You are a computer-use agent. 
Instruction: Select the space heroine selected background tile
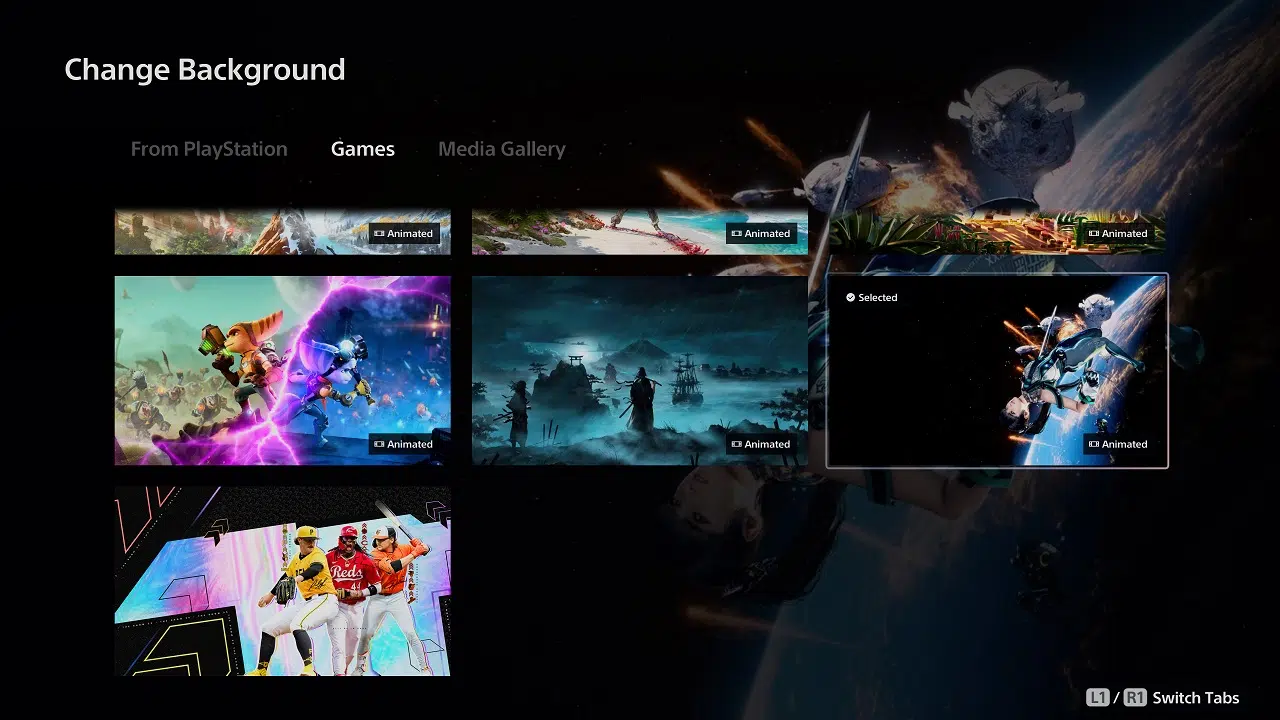point(997,370)
